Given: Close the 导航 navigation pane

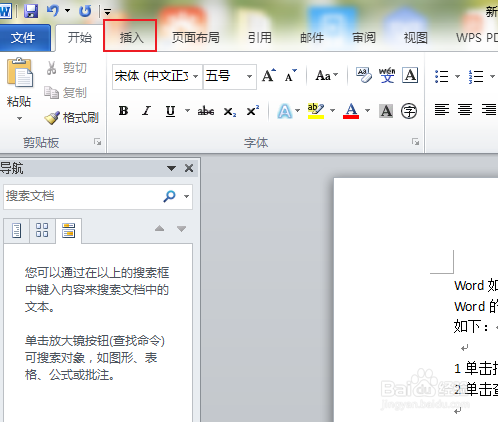Looking at the screenshot, I should 189,168.
